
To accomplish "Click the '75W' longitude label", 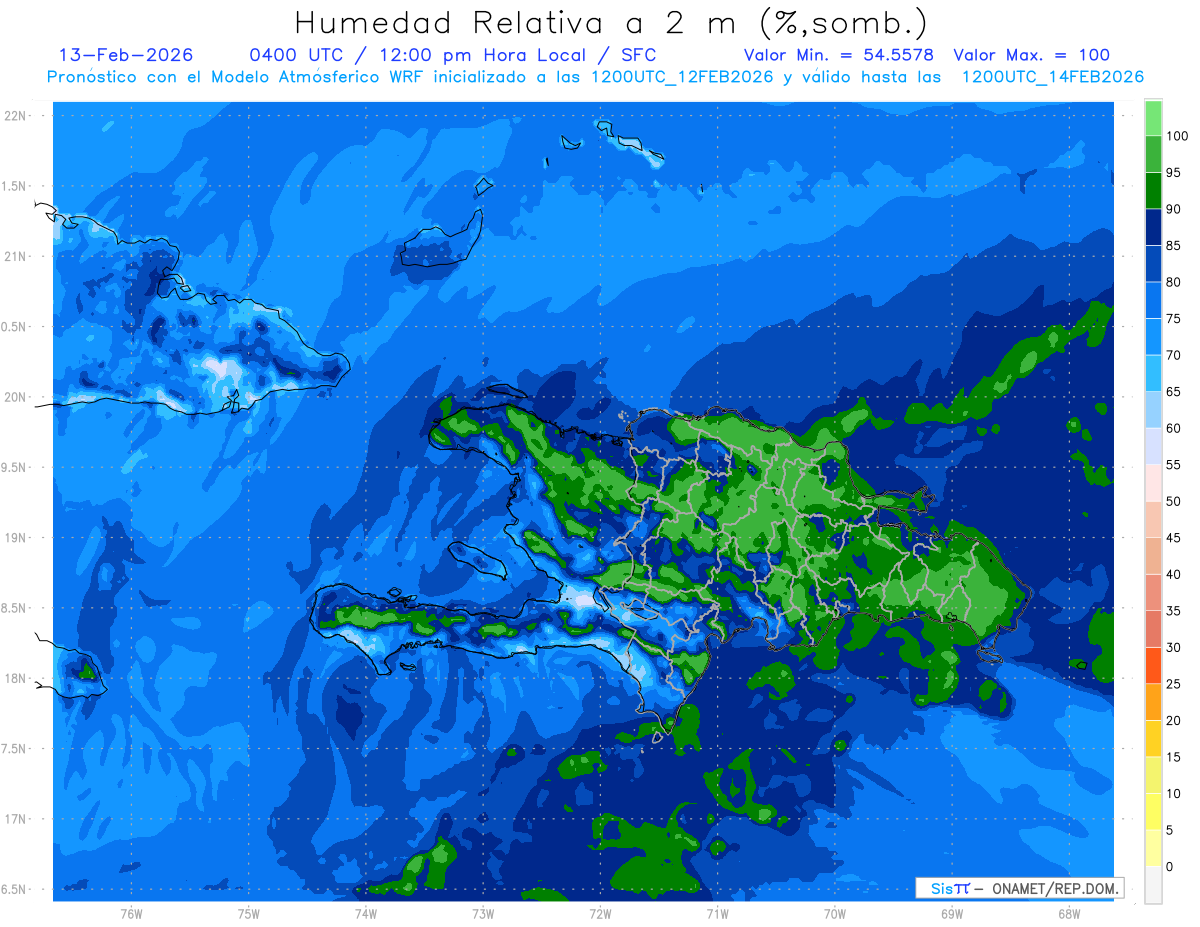I will [x=249, y=913].
